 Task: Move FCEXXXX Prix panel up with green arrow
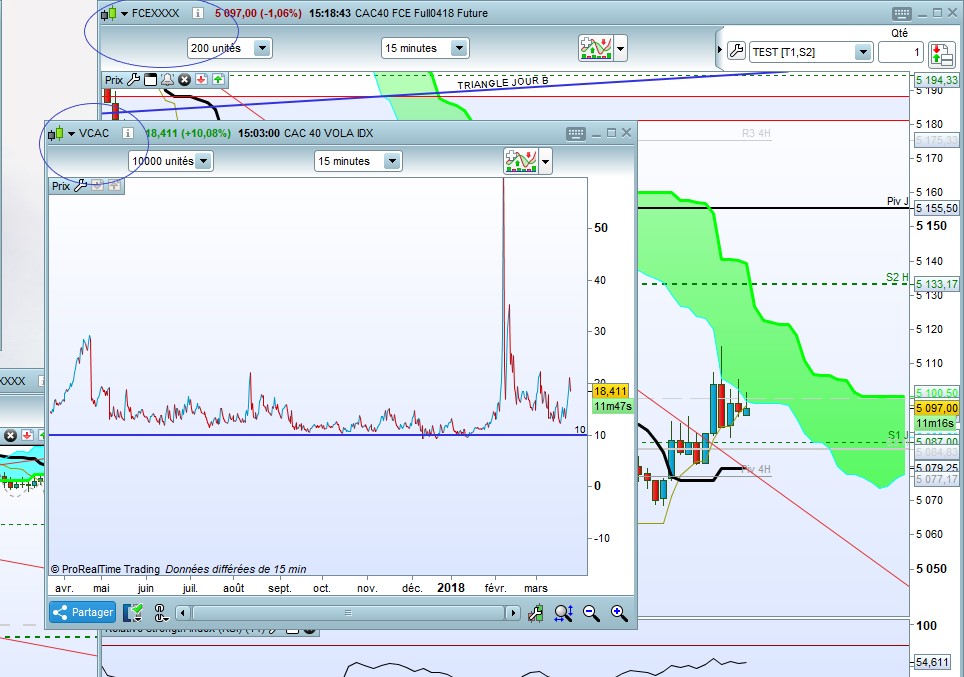[218, 80]
